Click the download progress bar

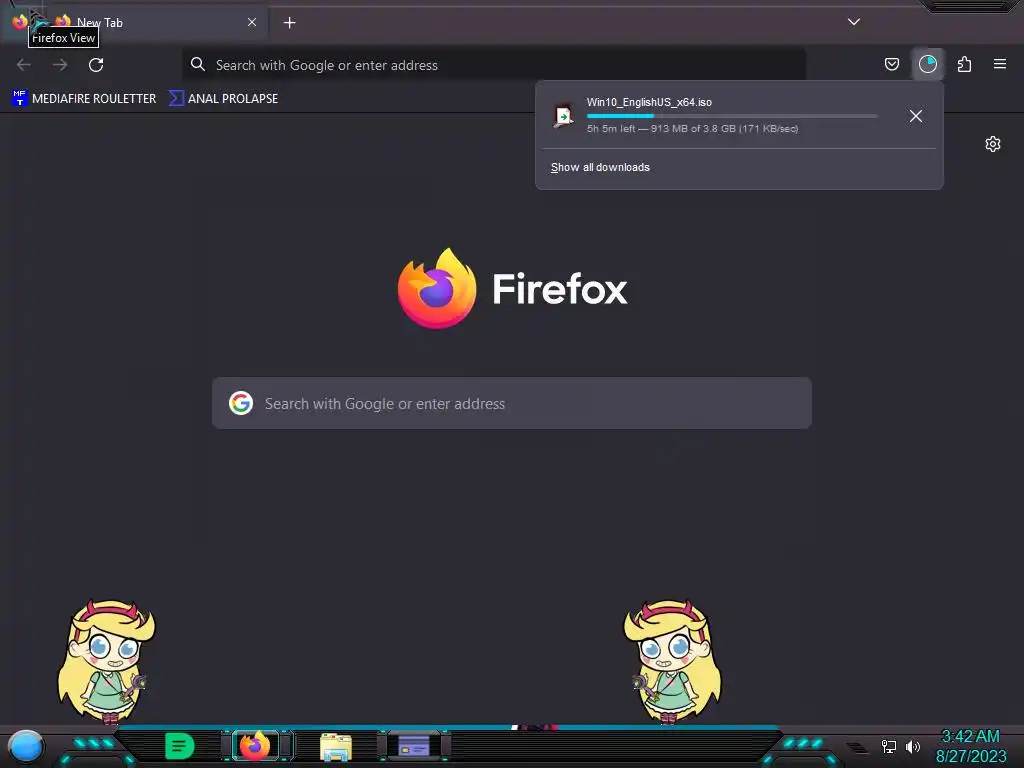[x=731, y=116]
